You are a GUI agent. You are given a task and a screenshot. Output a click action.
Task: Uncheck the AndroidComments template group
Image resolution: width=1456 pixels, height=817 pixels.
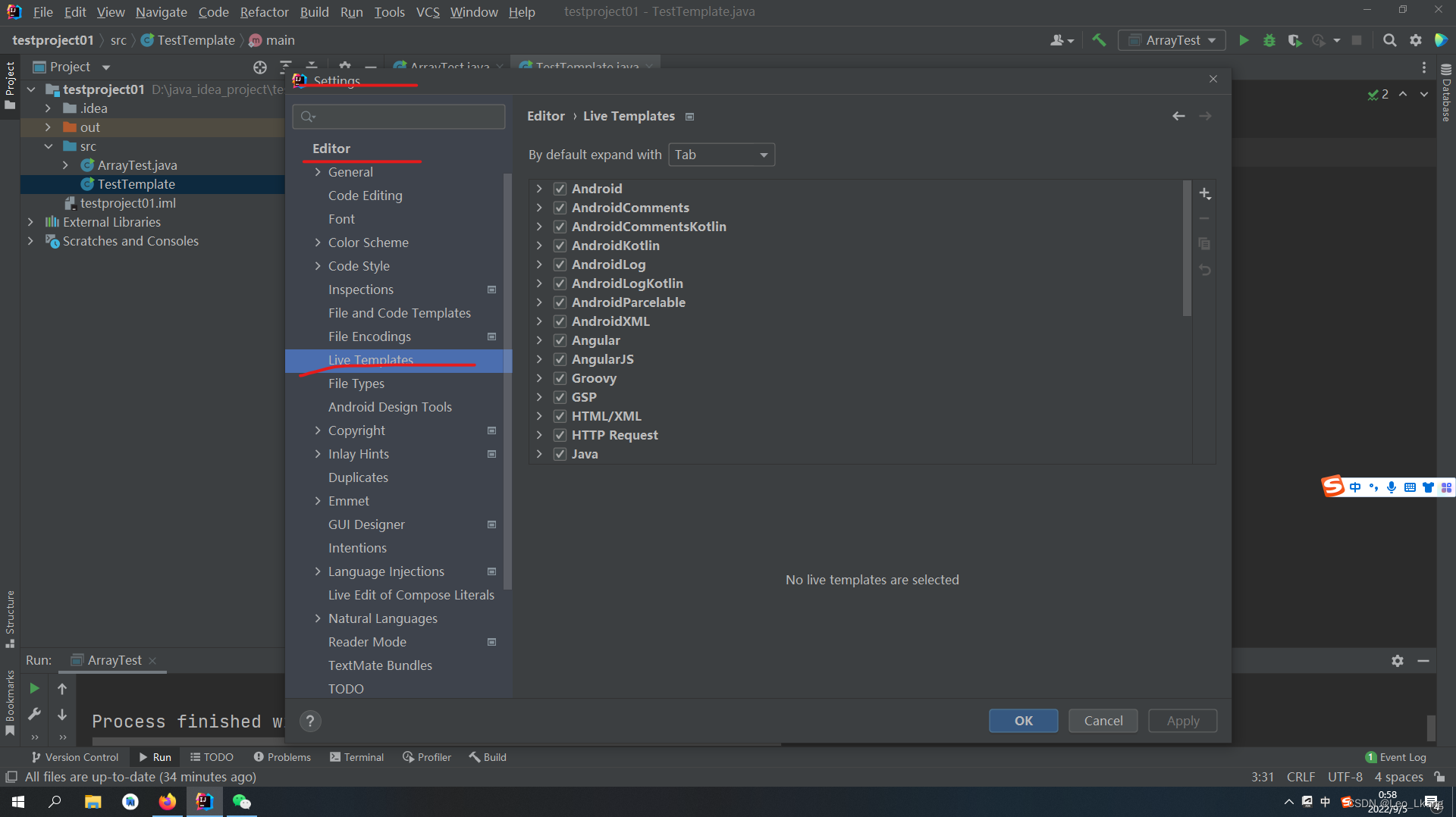(x=560, y=208)
